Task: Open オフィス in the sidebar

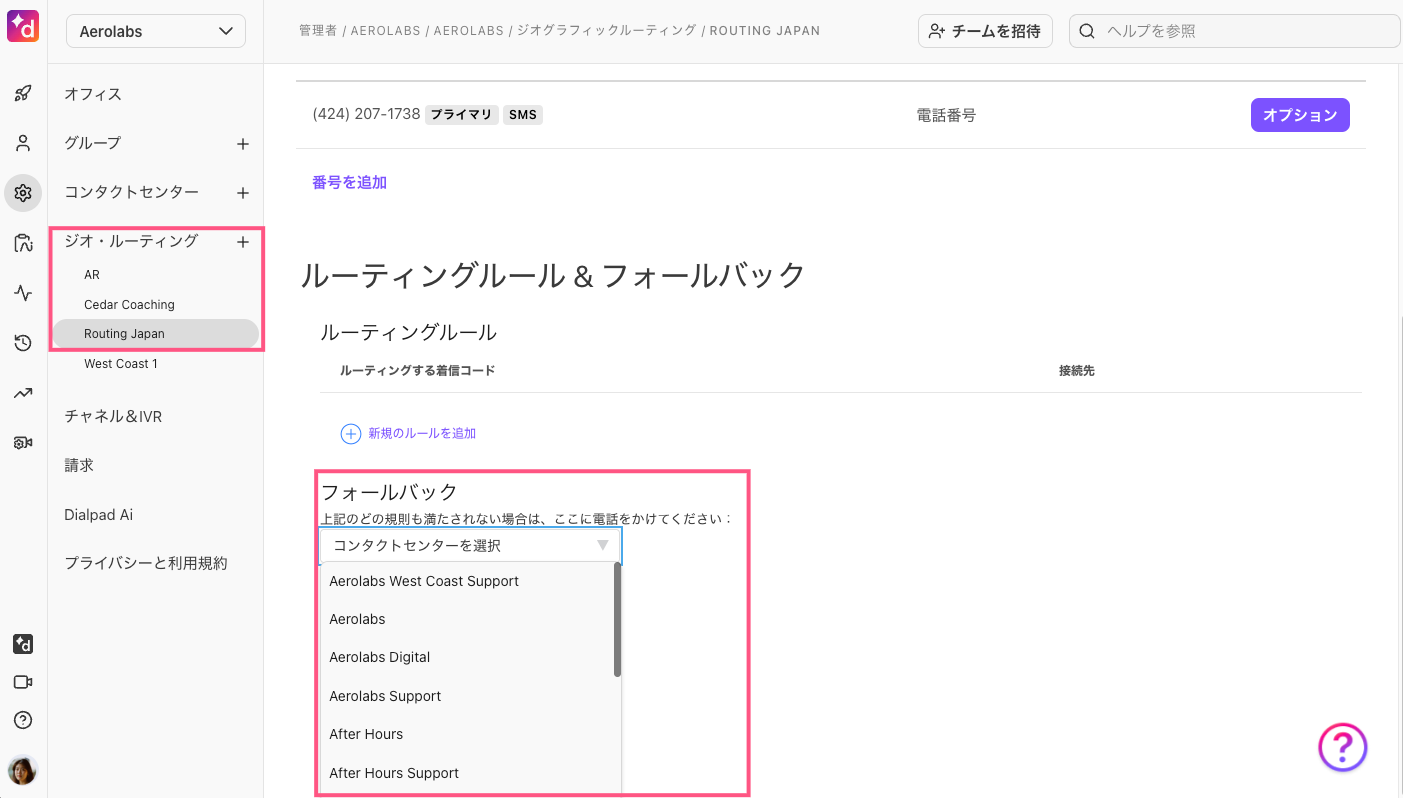Action: [x=93, y=94]
